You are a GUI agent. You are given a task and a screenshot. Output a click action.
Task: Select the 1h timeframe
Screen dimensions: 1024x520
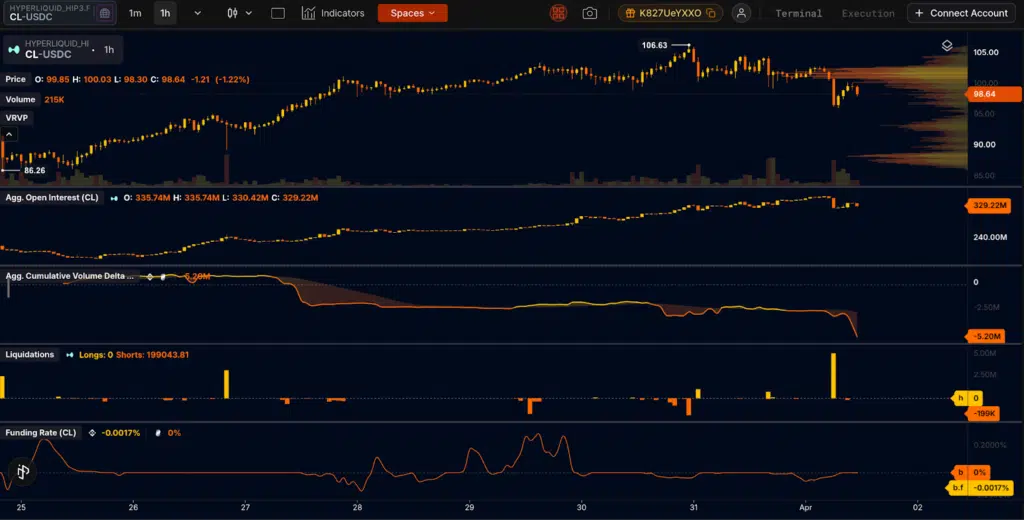coord(165,13)
